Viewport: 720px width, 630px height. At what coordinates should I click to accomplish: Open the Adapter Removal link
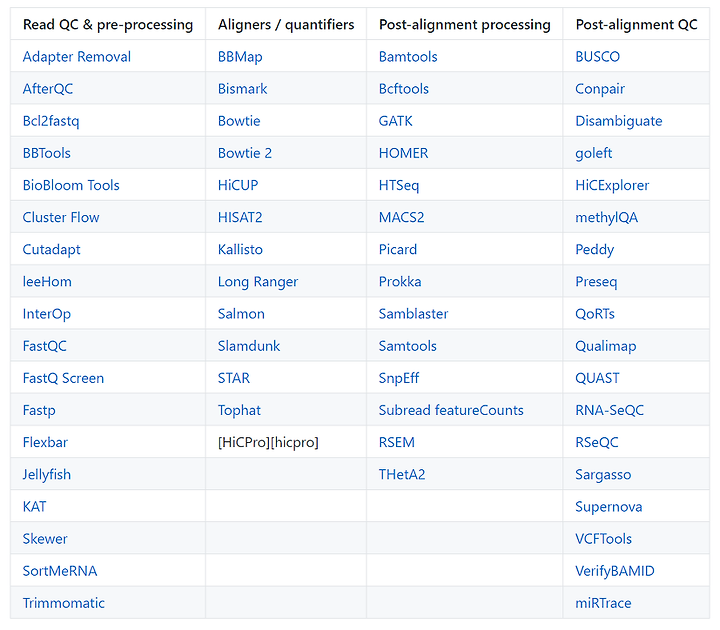(x=77, y=56)
